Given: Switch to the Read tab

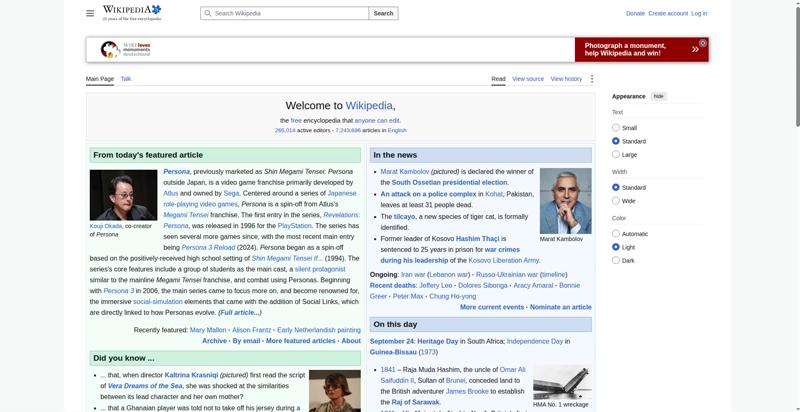Looking at the screenshot, I should (498, 79).
